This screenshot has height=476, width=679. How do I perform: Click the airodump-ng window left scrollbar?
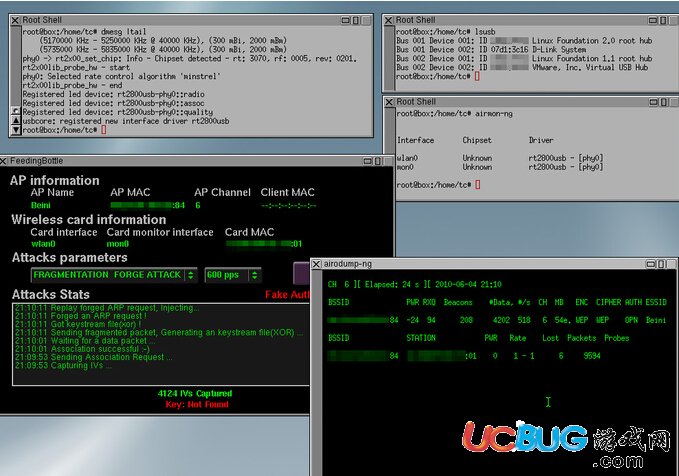[x=317, y=372]
